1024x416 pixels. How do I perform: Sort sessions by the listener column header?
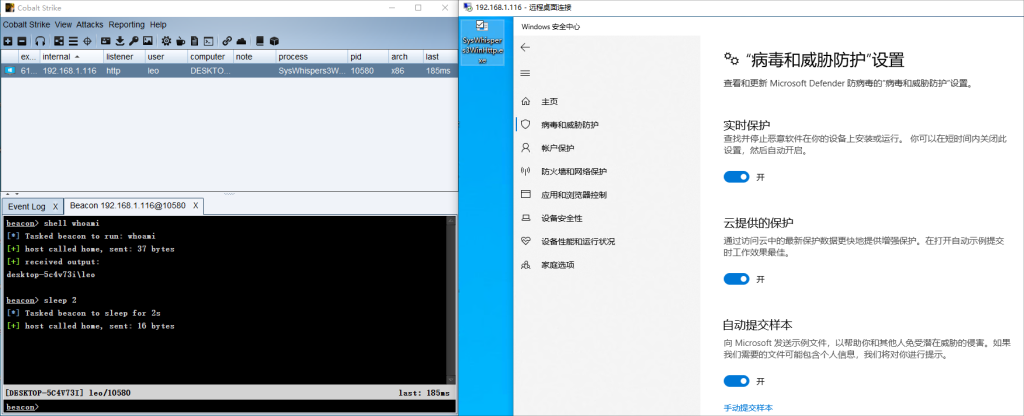124,57
